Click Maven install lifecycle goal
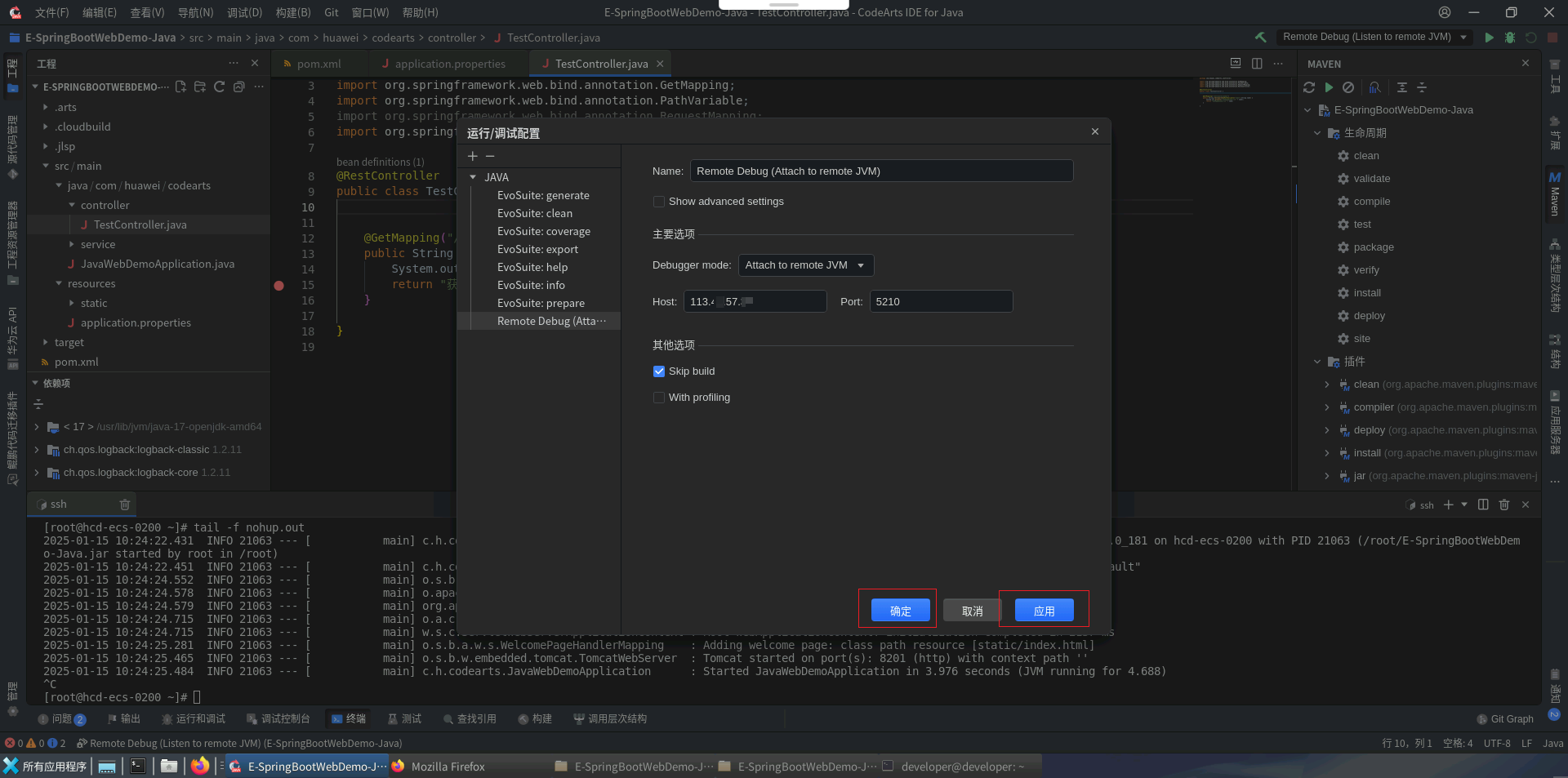The width and height of the screenshot is (1568, 778). pos(1367,293)
